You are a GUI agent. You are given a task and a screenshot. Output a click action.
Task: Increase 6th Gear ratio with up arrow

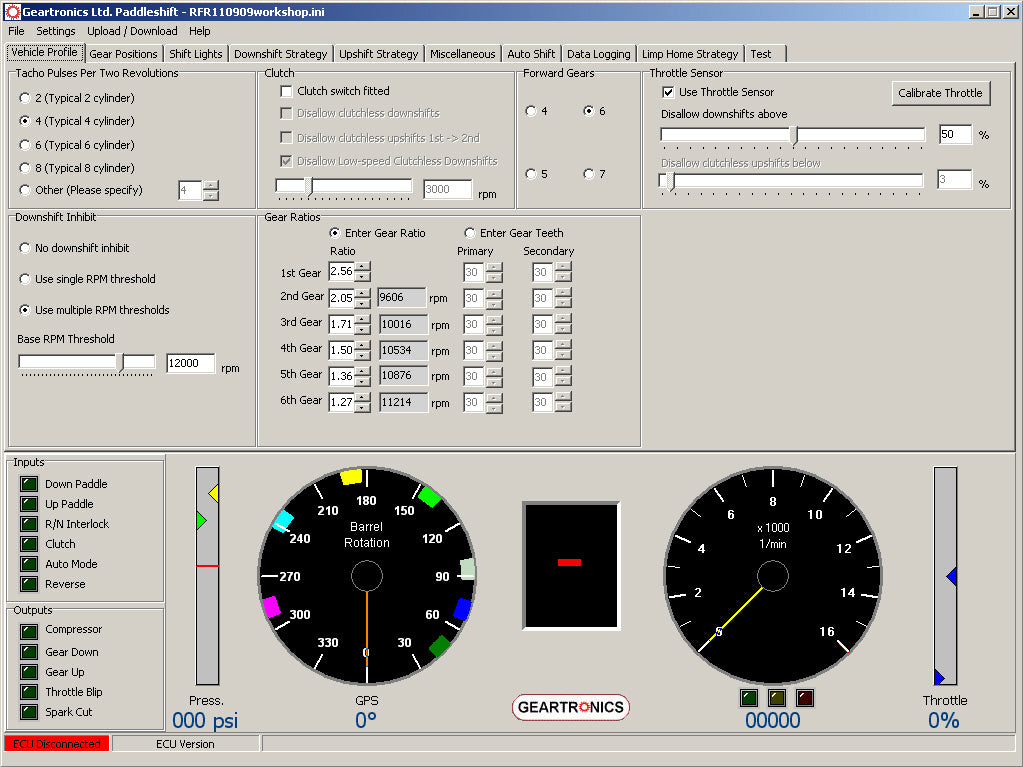pyautogui.click(x=362, y=396)
